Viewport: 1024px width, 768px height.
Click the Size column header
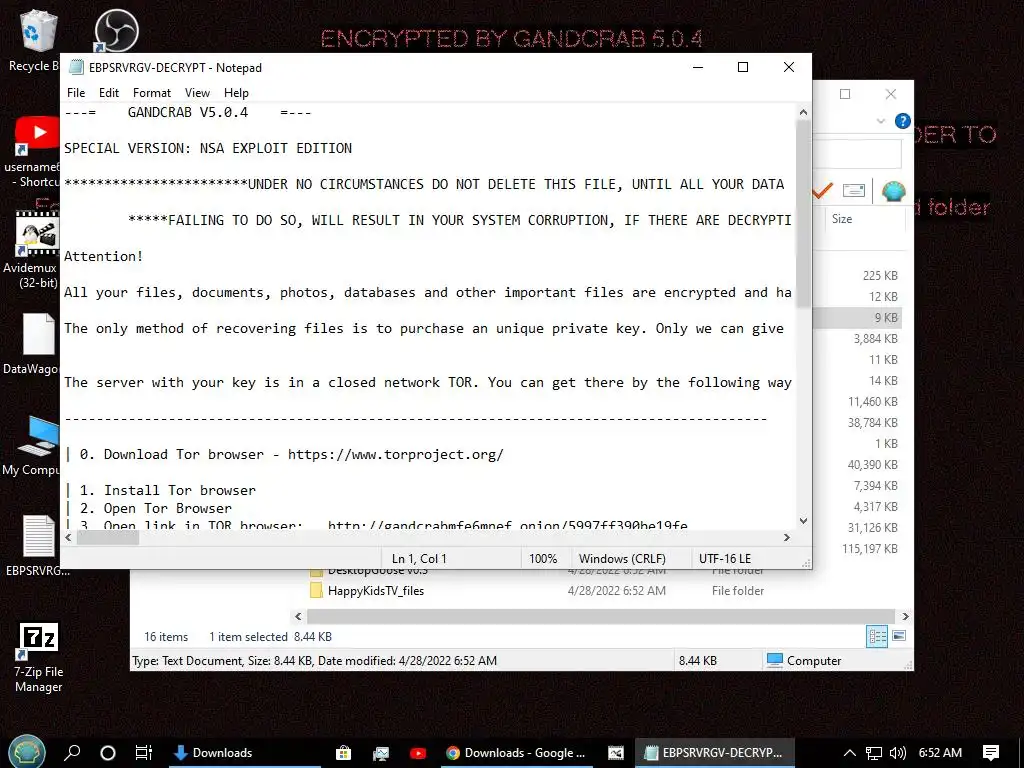(865, 219)
